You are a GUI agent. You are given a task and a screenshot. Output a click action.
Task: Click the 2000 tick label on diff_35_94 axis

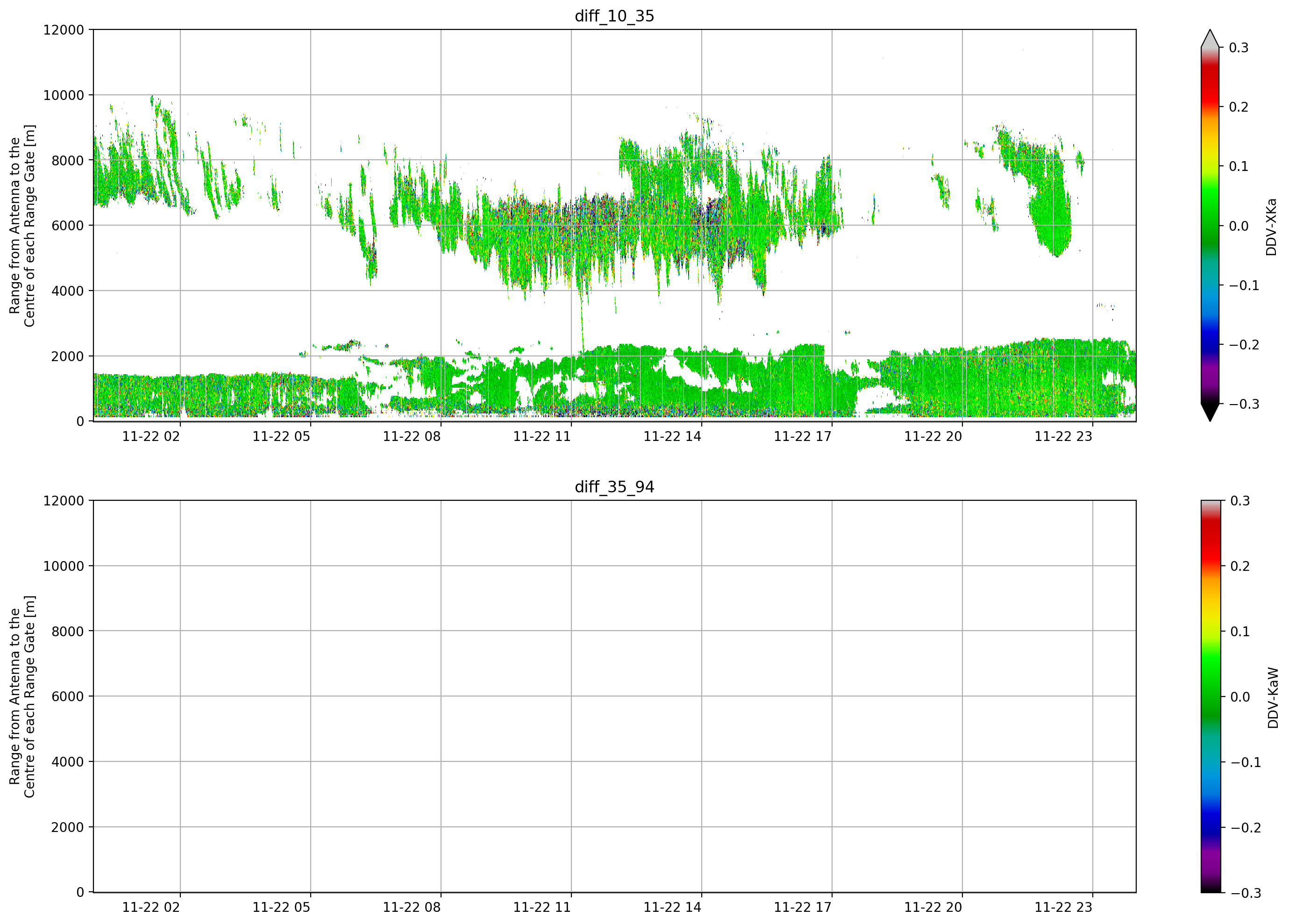point(68,827)
